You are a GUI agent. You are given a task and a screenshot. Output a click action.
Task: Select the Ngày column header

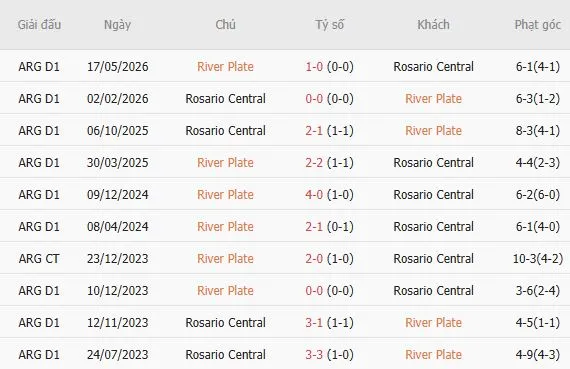(117, 25)
